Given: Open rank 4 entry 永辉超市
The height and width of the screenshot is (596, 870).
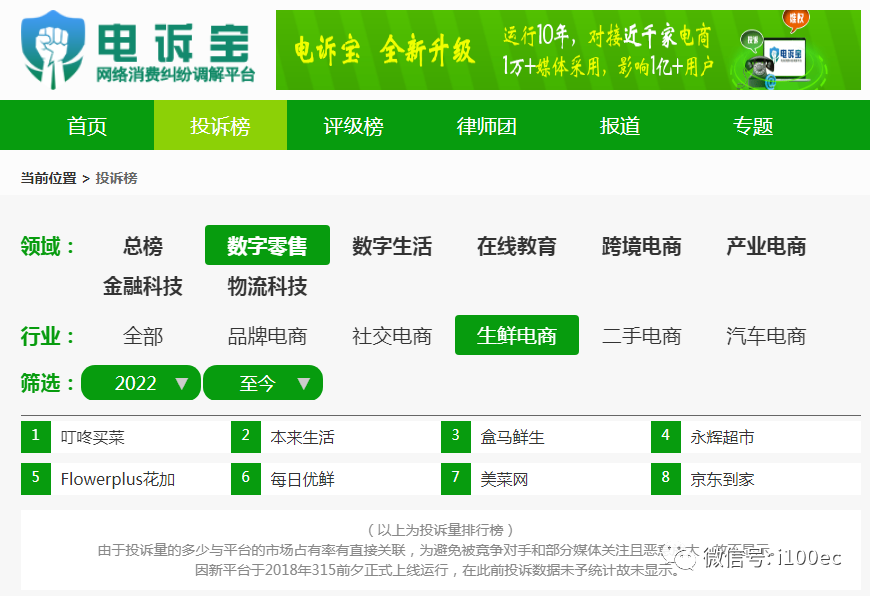Looking at the screenshot, I should click(x=722, y=437).
